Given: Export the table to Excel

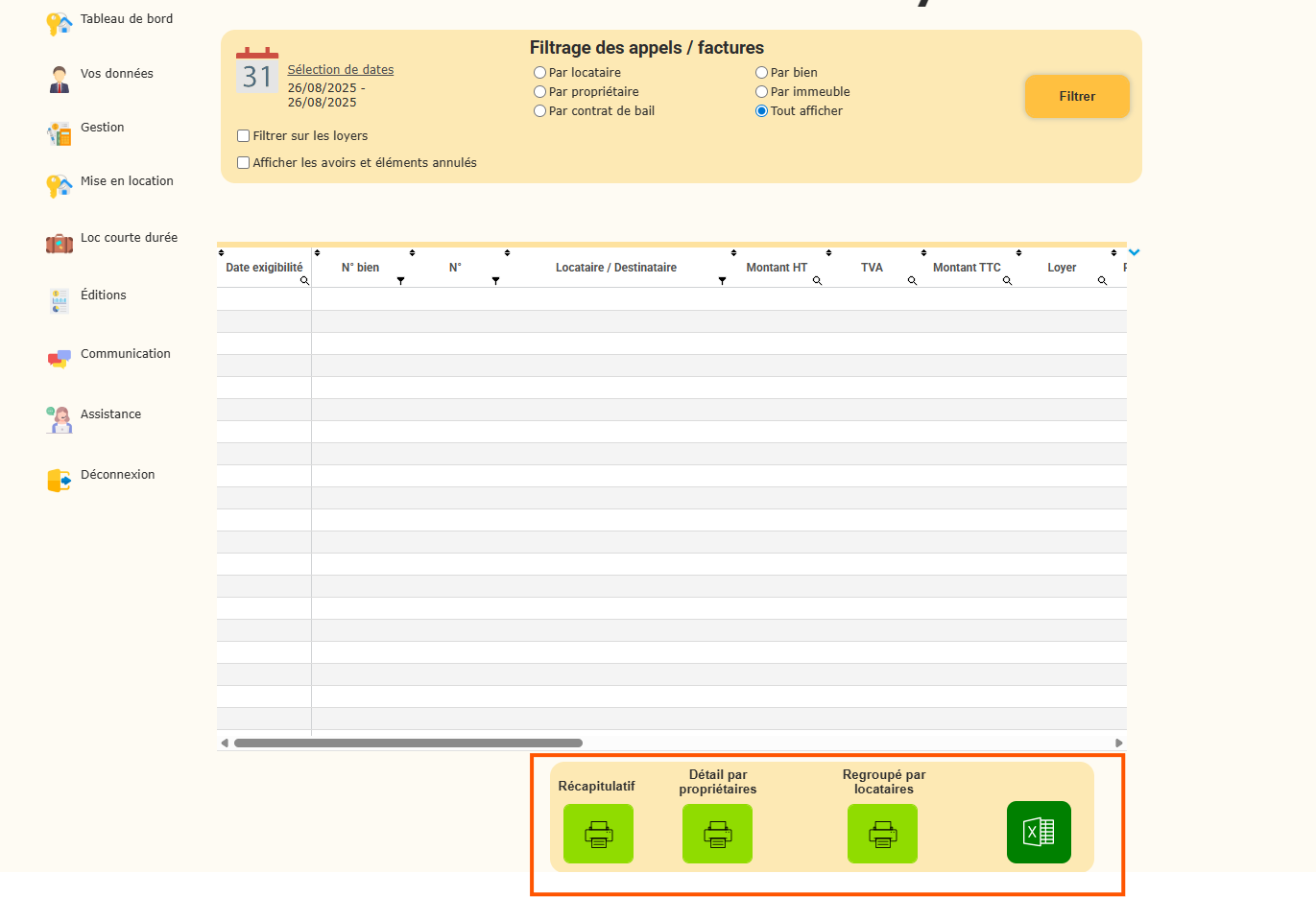Looking at the screenshot, I should [1039, 832].
